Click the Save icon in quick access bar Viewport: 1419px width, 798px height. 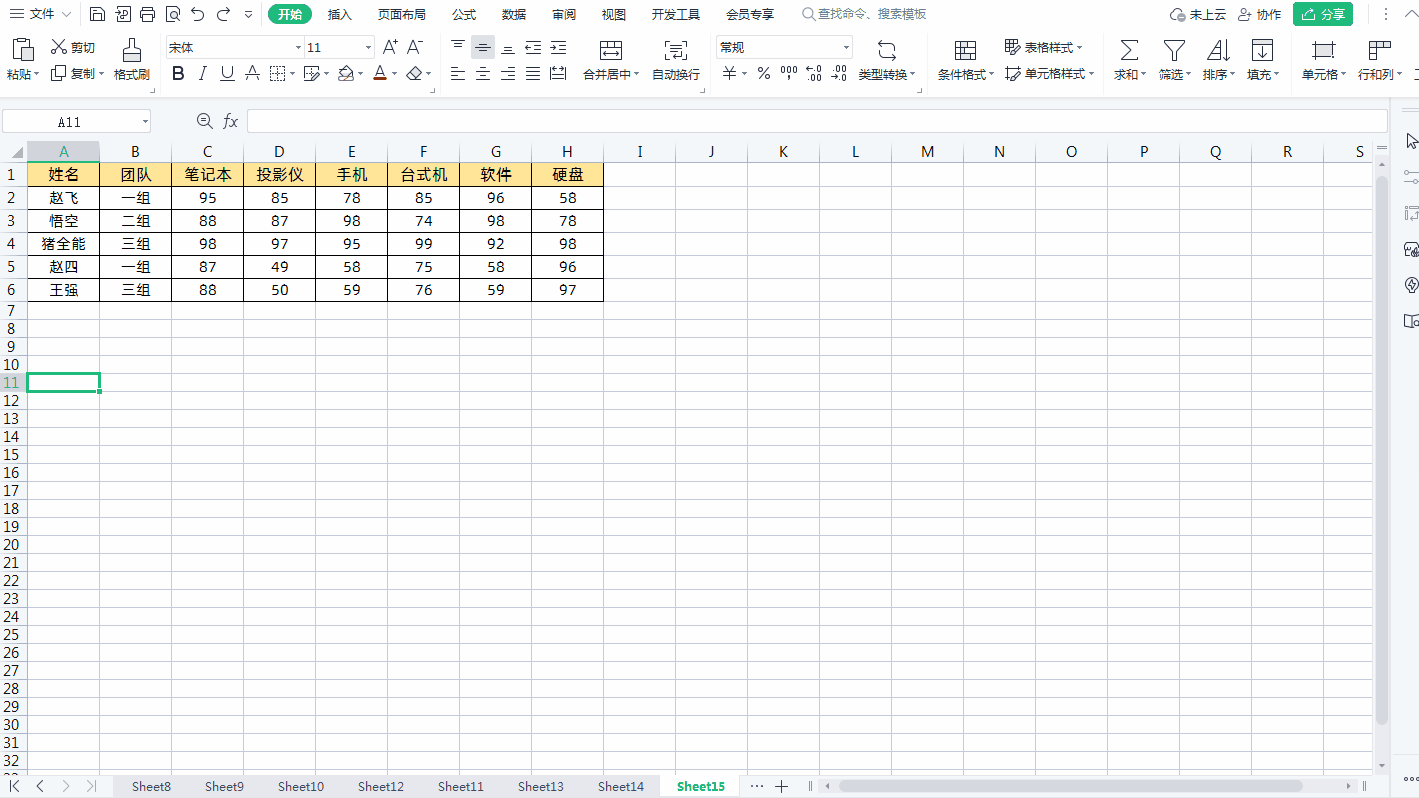pos(97,14)
